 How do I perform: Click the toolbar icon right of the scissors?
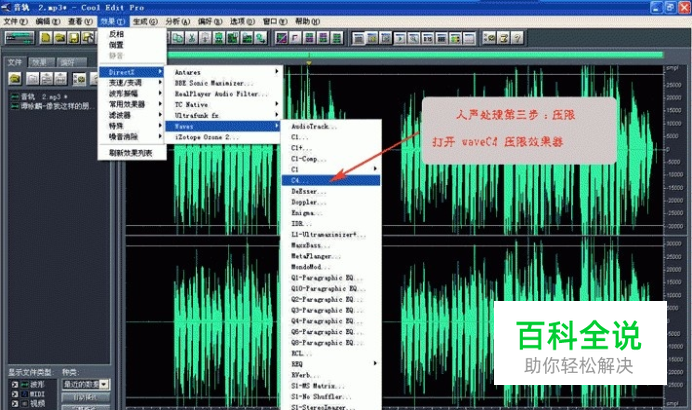[x=205, y=38]
